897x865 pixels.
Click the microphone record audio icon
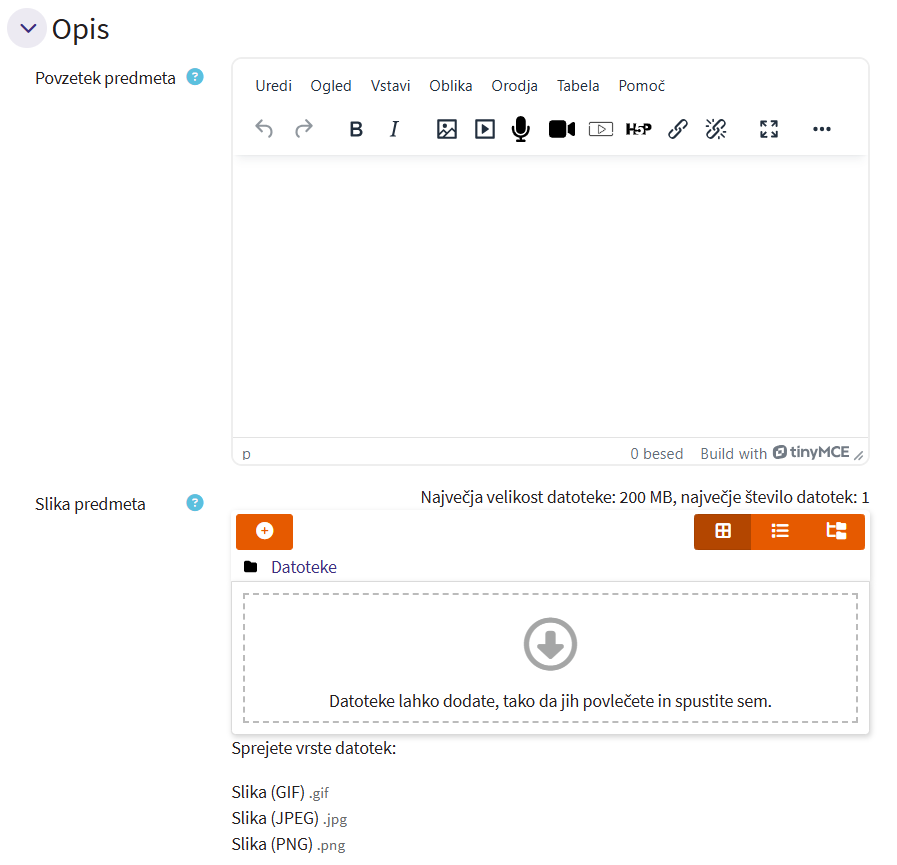tap(520, 129)
